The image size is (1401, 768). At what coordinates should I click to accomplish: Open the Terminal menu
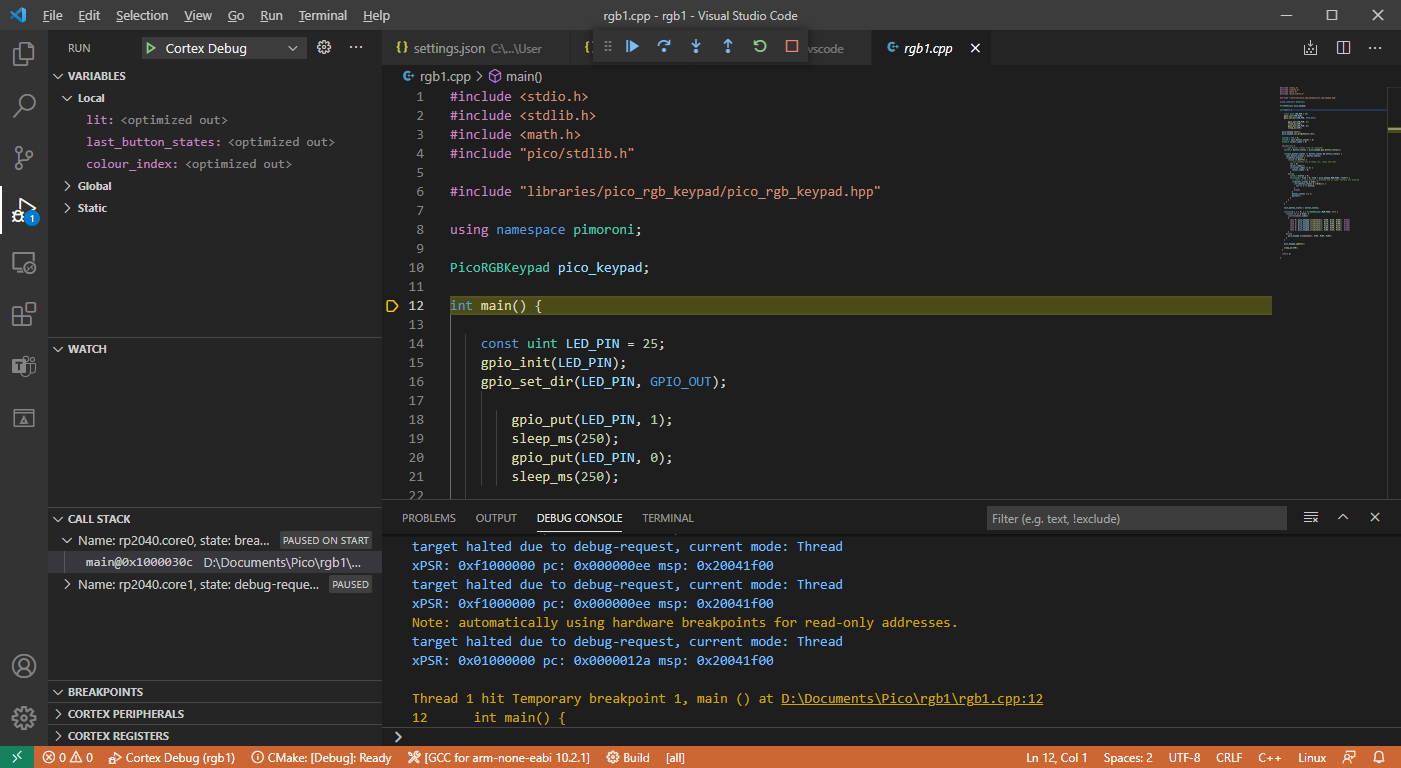tap(322, 16)
